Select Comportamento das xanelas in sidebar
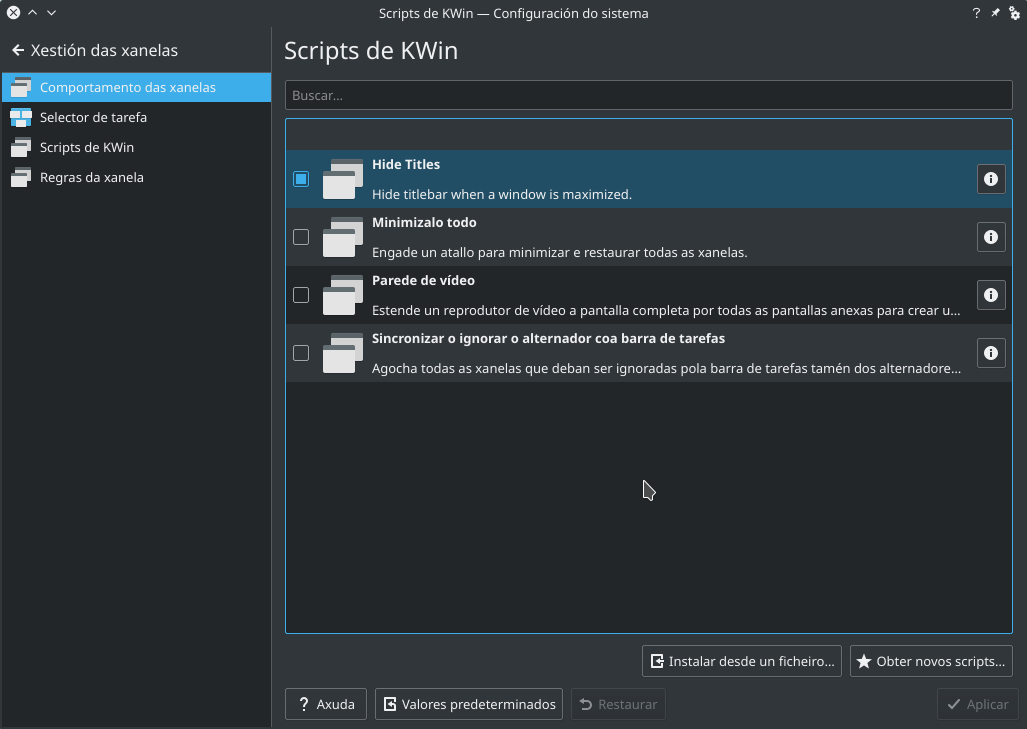Viewport: 1027px width, 729px height. click(x=136, y=87)
